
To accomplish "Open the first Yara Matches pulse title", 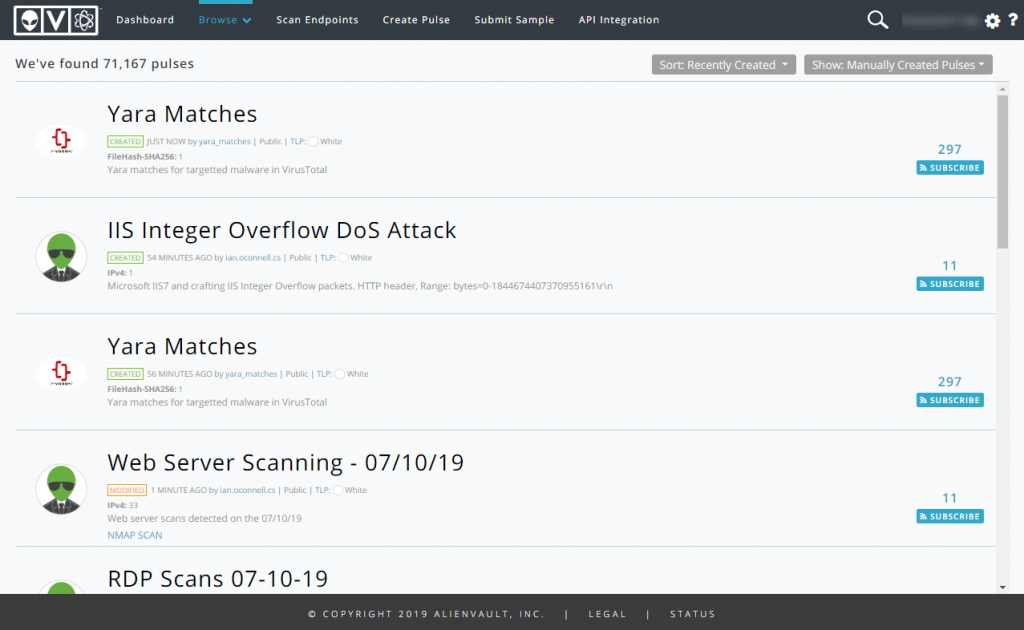I will tap(182, 114).
